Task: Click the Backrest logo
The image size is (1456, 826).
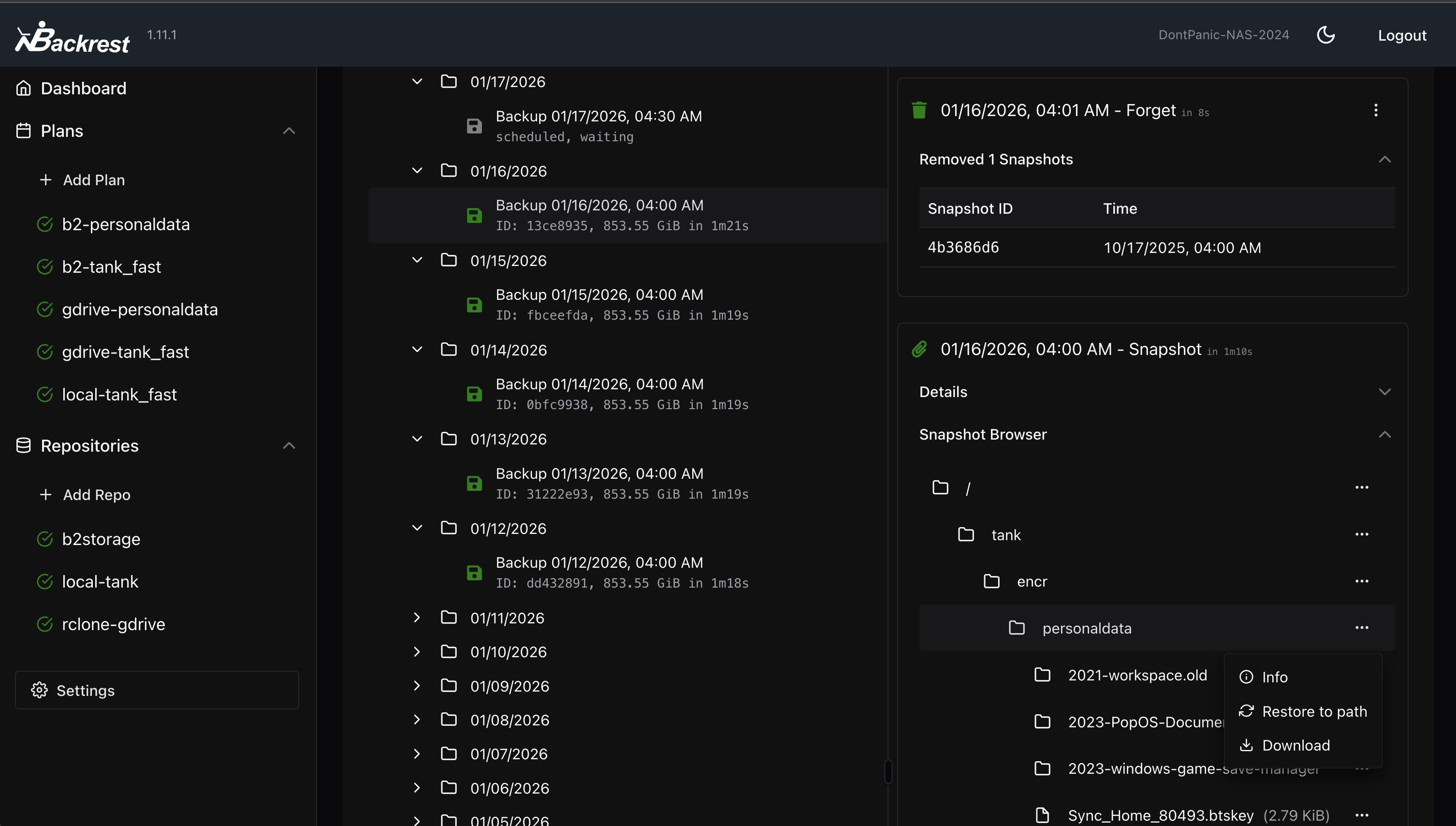Action: [73, 37]
